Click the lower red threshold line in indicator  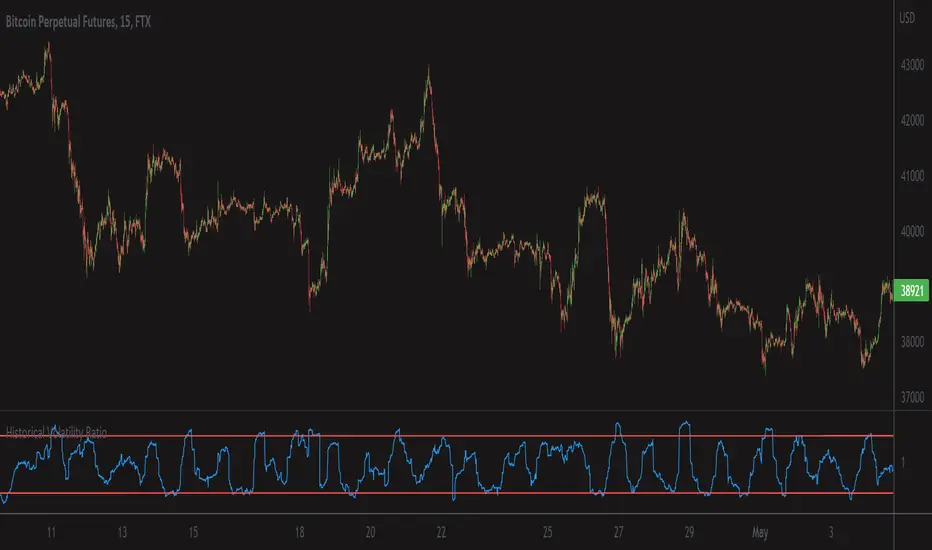pos(446,493)
